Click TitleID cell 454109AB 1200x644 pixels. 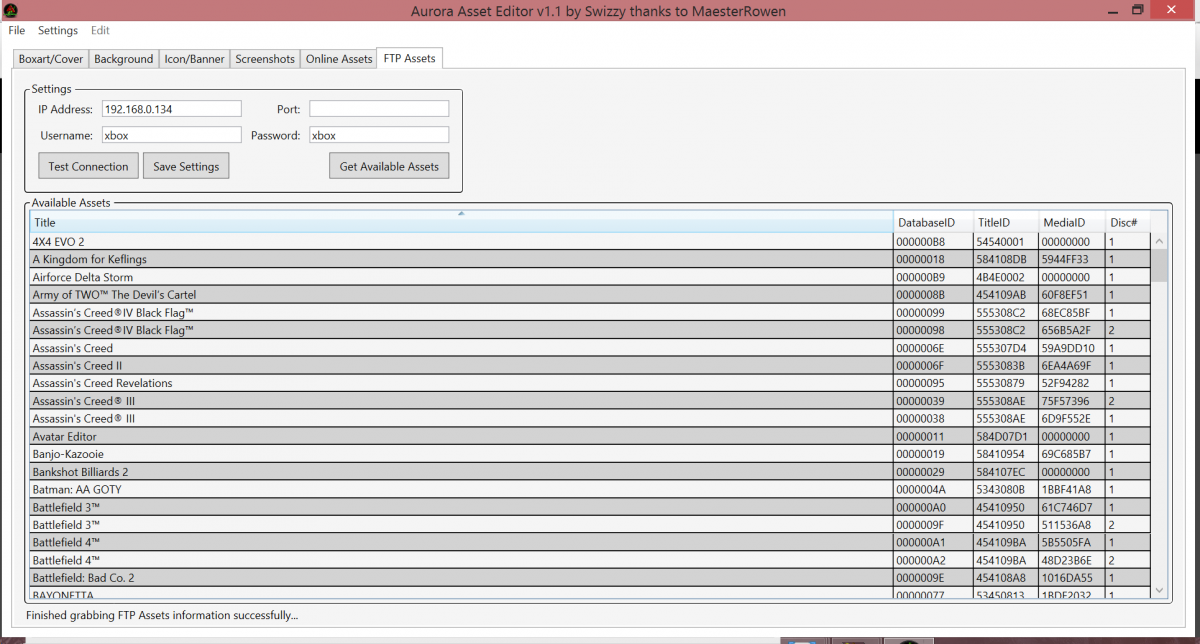1006,295
